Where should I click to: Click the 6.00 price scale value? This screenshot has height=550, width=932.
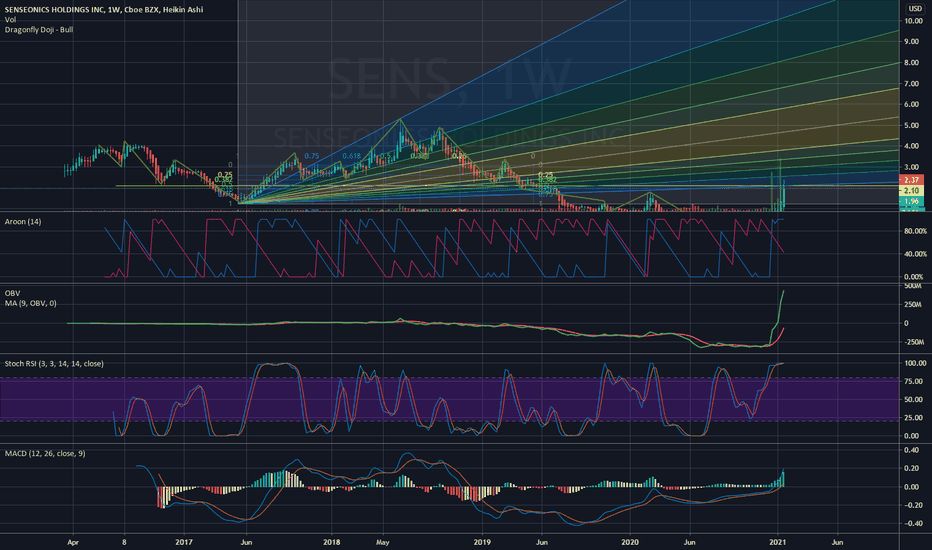912,104
